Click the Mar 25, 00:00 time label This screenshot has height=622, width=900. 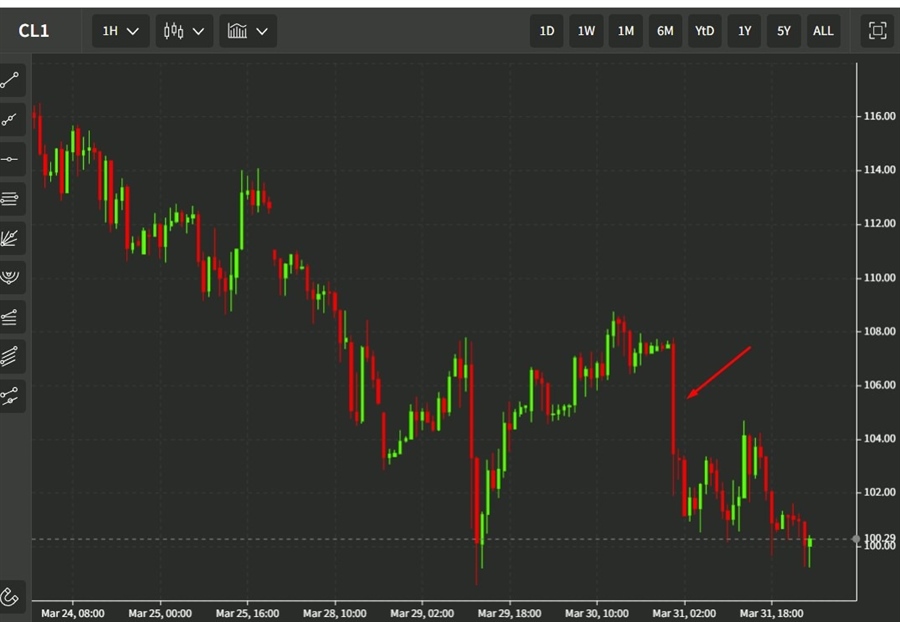coord(160,613)
